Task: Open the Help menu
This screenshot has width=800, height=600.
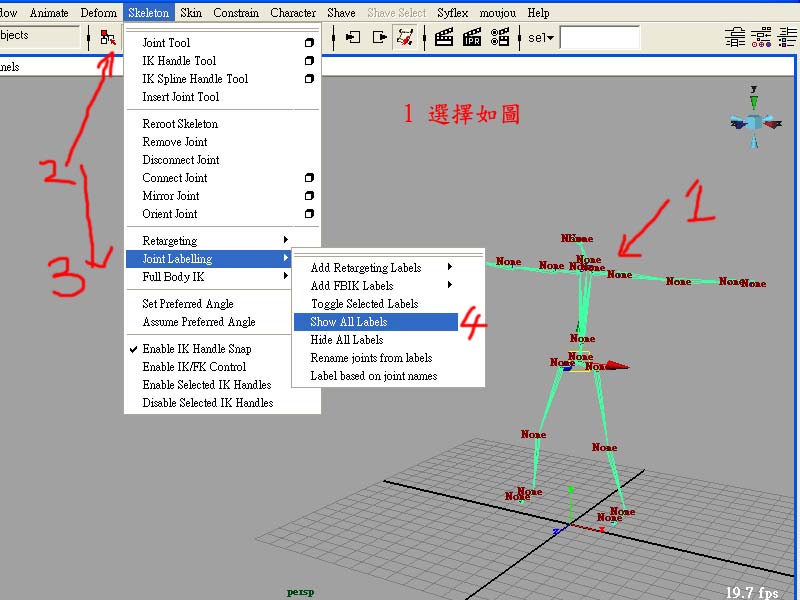Action: [538, 13]
